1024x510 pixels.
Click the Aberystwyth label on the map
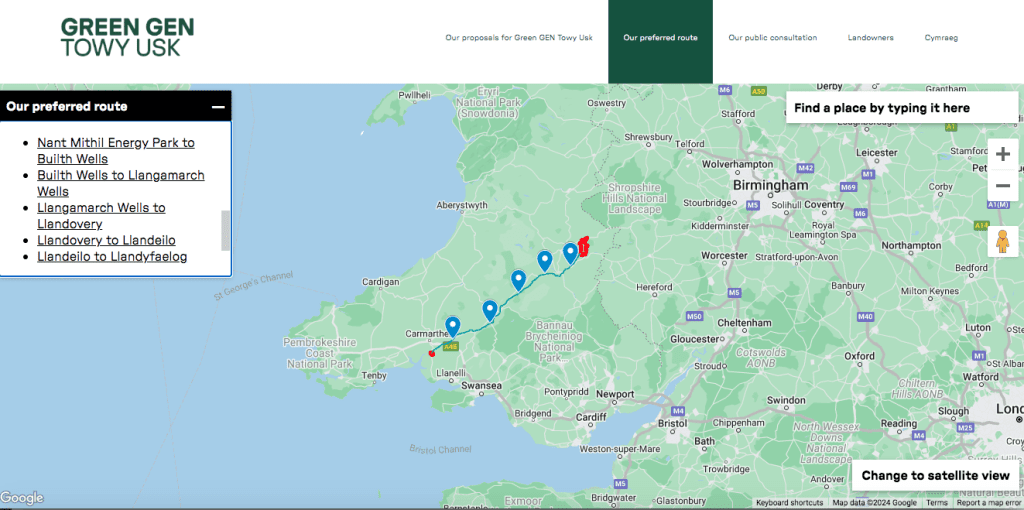click(462, 205)
